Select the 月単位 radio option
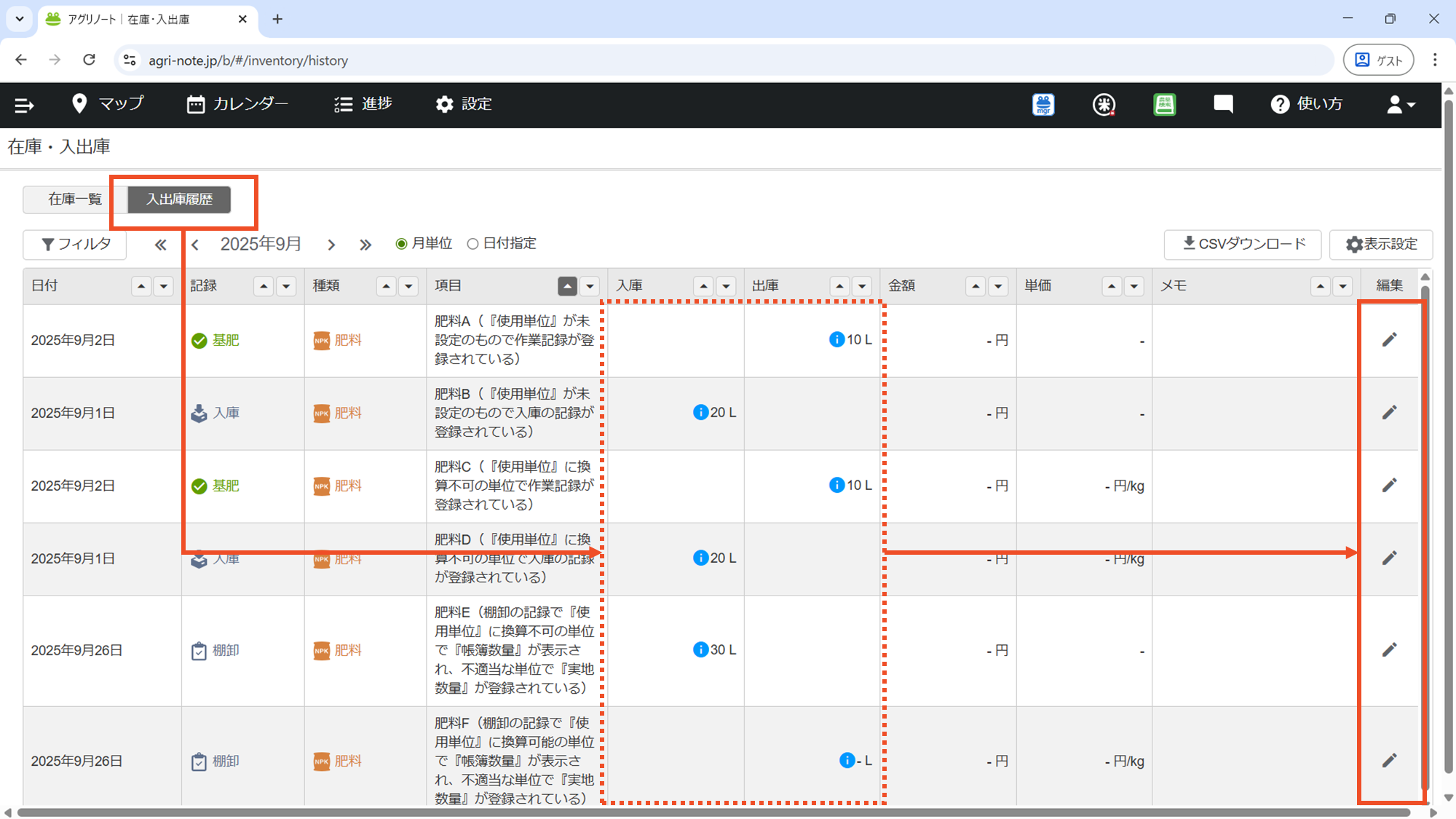 pos(401,244)
